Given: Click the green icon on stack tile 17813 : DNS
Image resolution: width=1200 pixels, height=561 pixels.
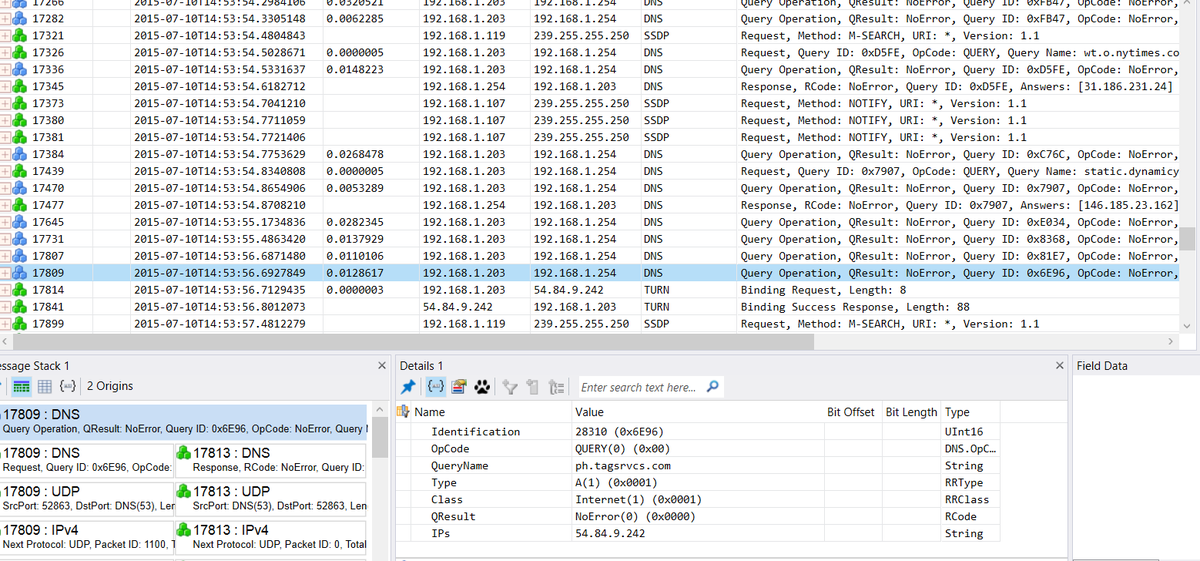Looking at the screenshot, I should 183,452.
